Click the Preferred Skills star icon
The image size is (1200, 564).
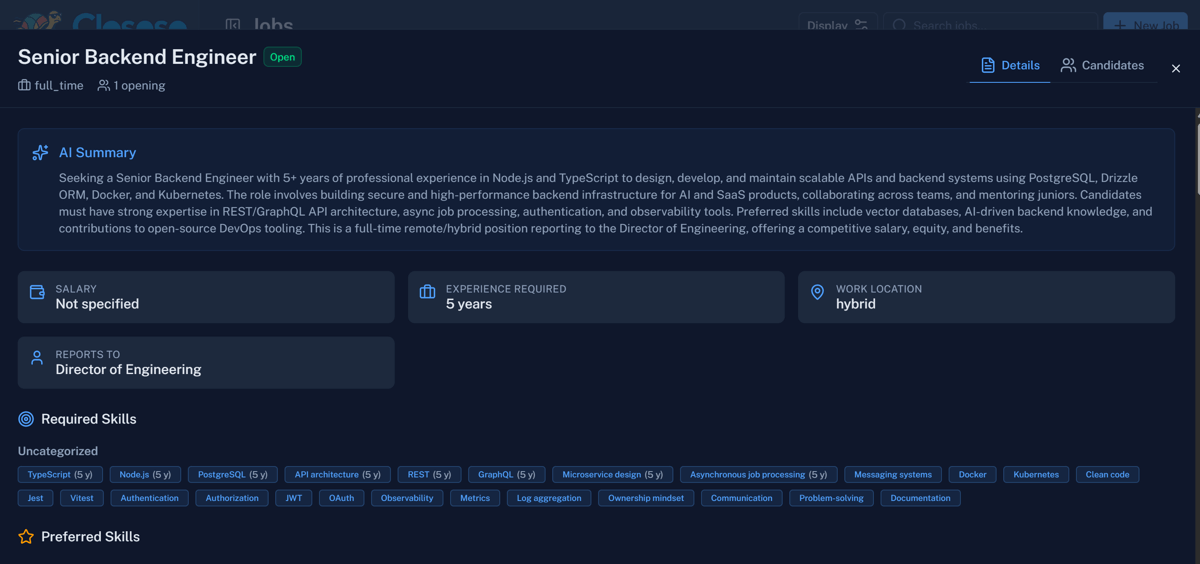pyautogui.click(x=26, y=537)
